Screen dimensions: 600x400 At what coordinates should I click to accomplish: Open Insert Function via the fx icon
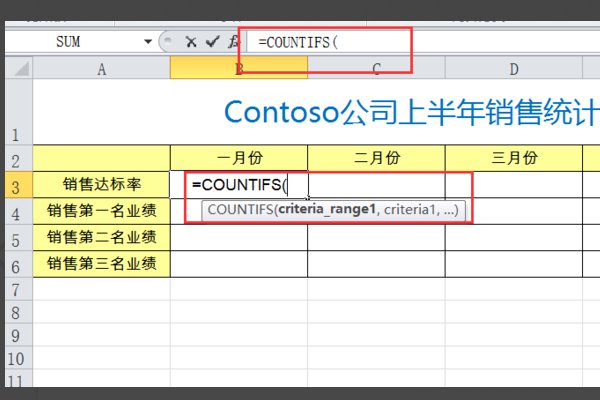tap(233, 41)
